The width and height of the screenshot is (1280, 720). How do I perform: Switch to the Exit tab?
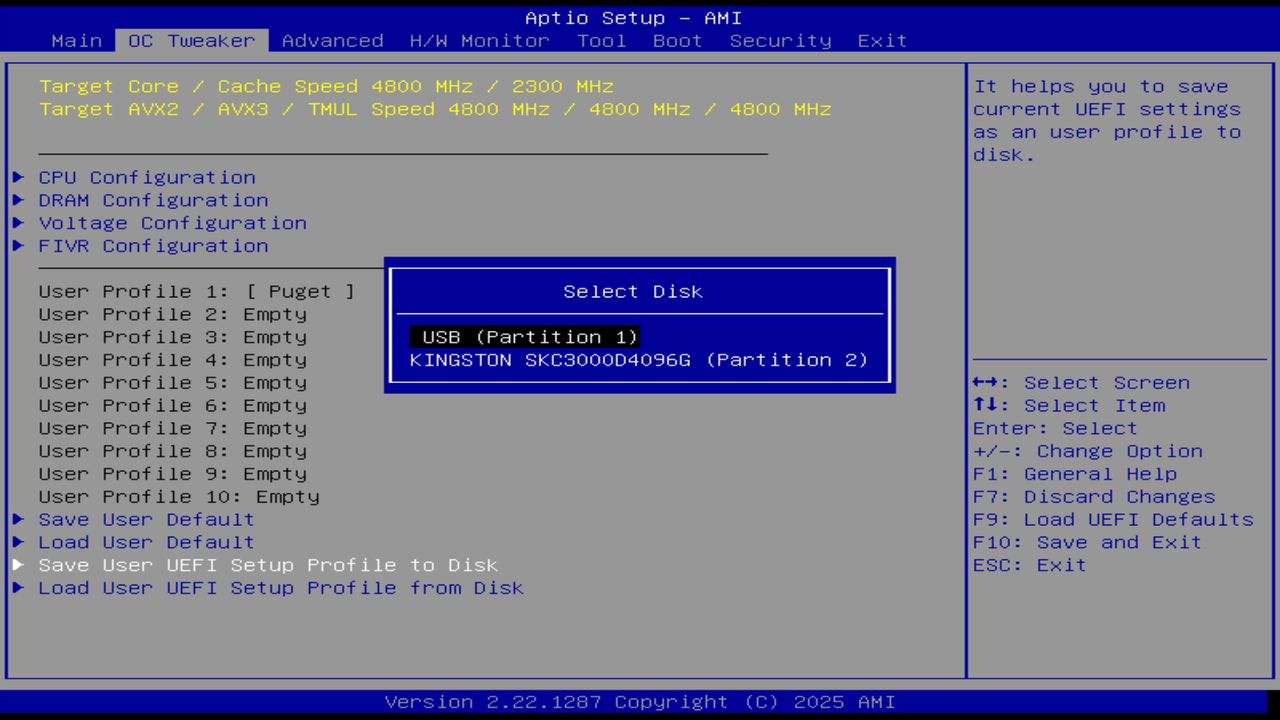(882, 41)
